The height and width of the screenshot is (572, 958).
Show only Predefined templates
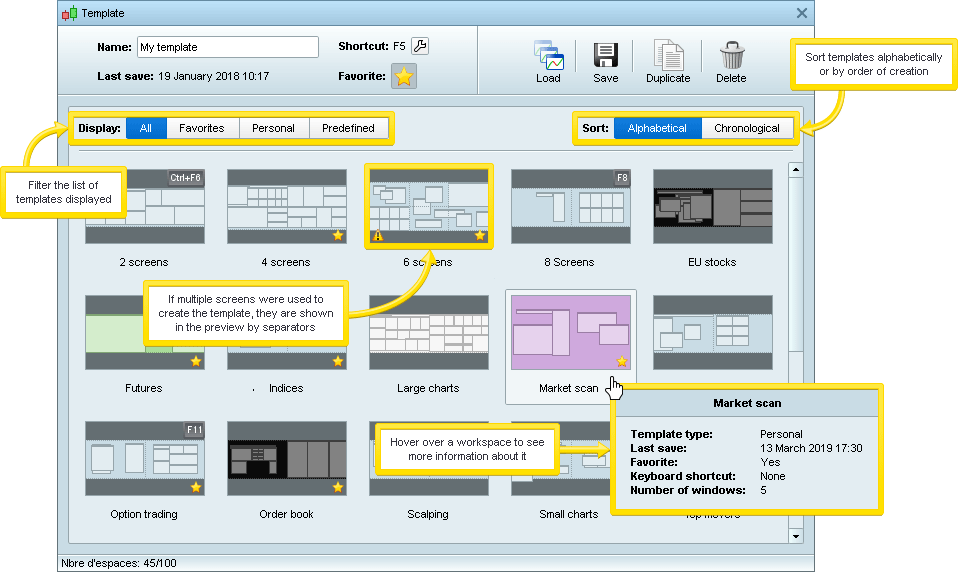(x=348, y=128)
